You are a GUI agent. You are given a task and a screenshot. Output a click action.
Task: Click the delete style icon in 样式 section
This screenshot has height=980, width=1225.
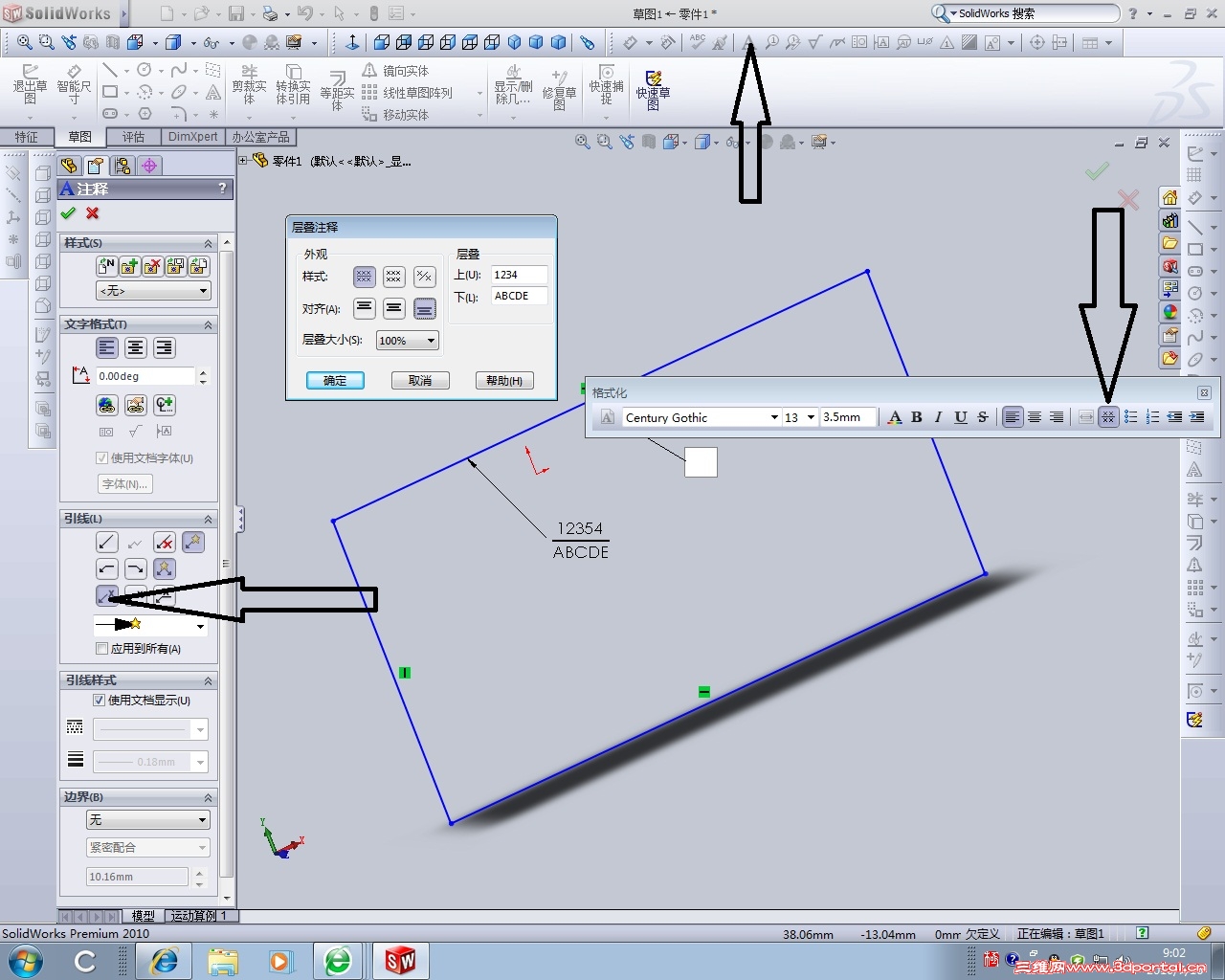[152, 266]
